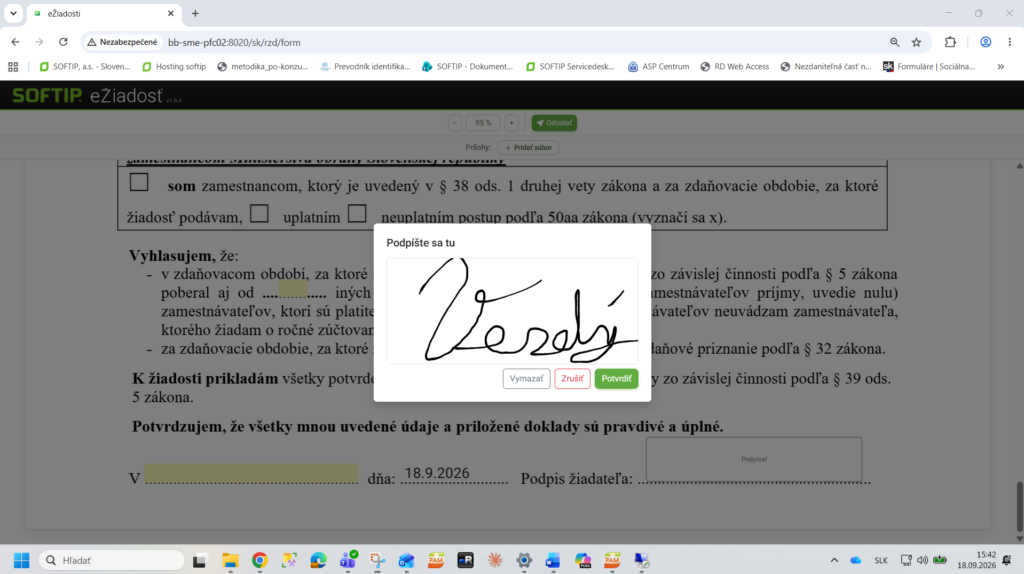Bookmark this page with the star icon
Screen dimensions: 1024x574
[916, 42]
